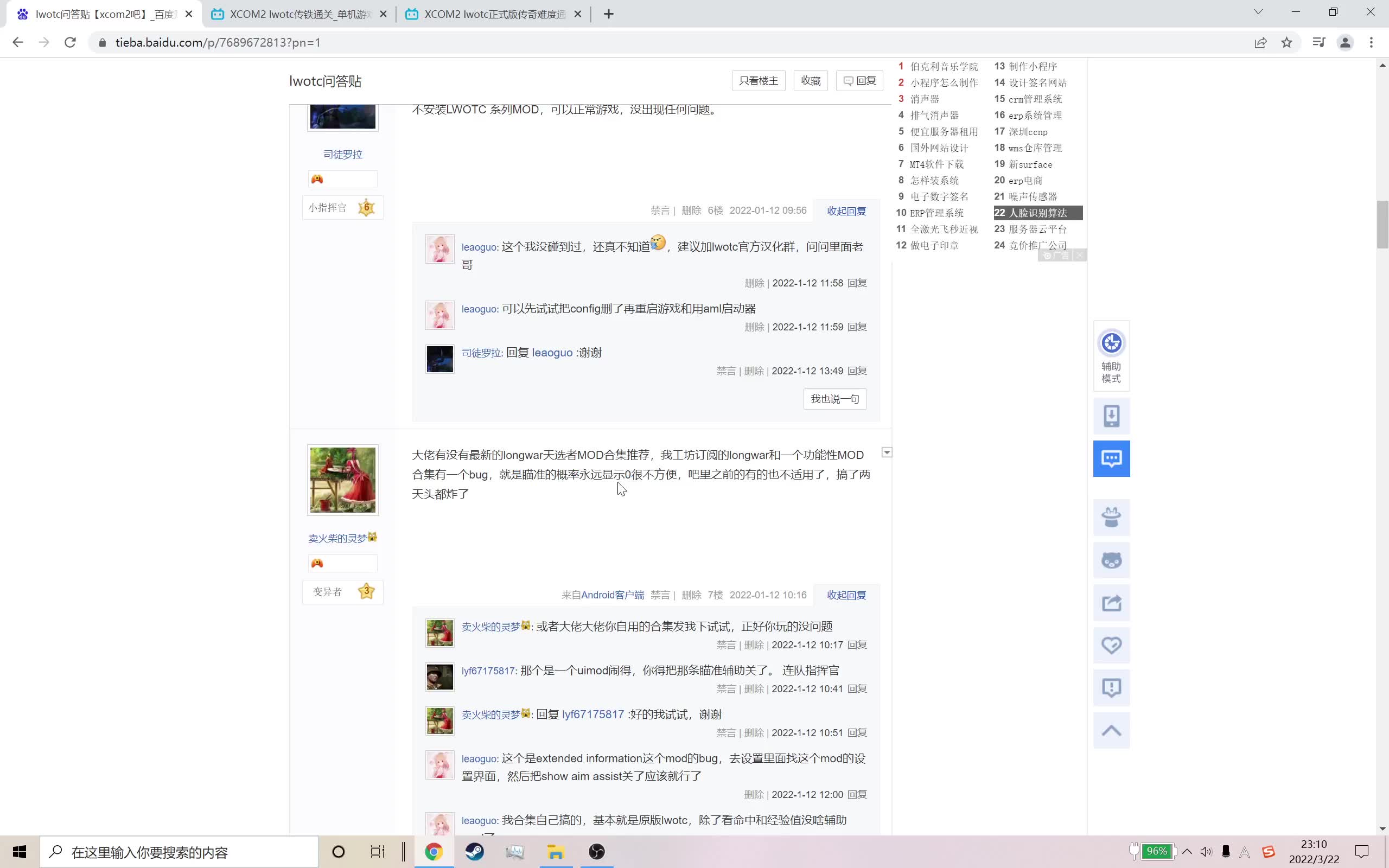Go back with the browser back arrow
This screenshot has width=1389, height=868.
click(18, 42)
